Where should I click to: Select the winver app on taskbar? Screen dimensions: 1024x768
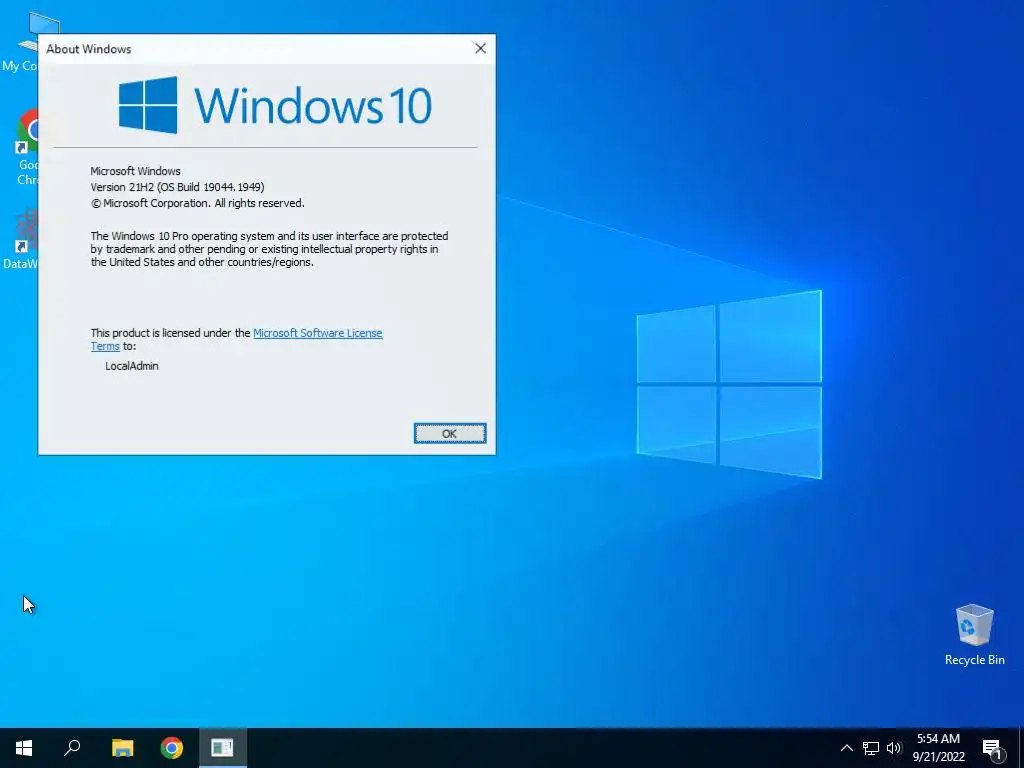[222, 748]
